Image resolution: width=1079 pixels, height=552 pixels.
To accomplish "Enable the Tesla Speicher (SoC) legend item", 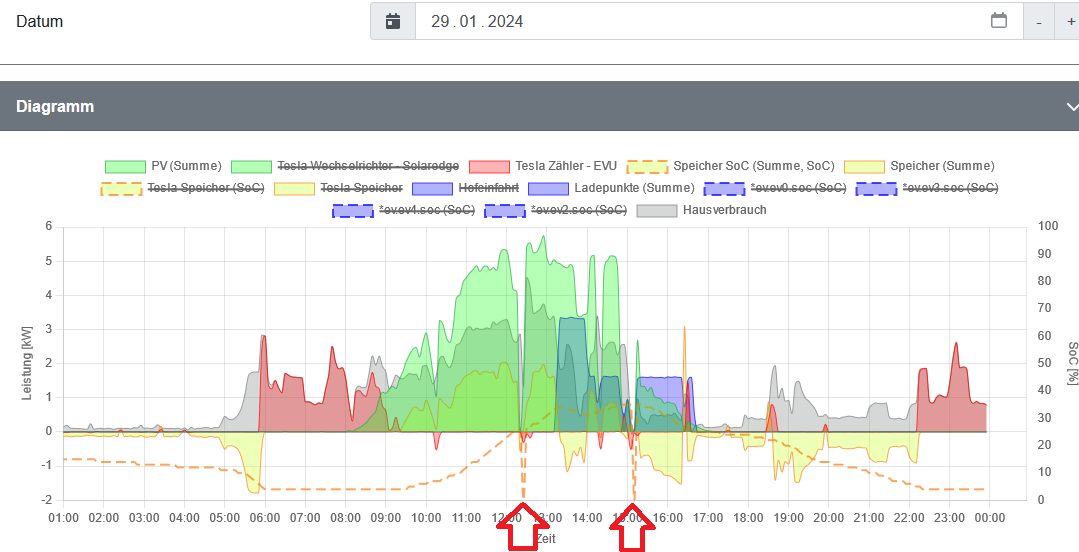I will 182,188.
